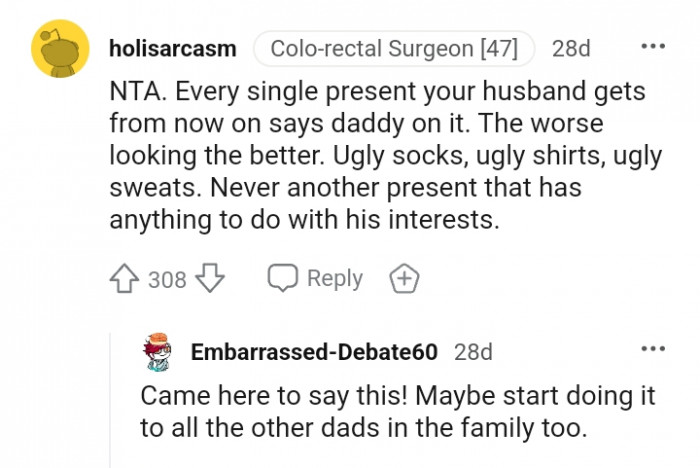
Task: Open more options for holisarcasm's comment
Action: [653, 48]
